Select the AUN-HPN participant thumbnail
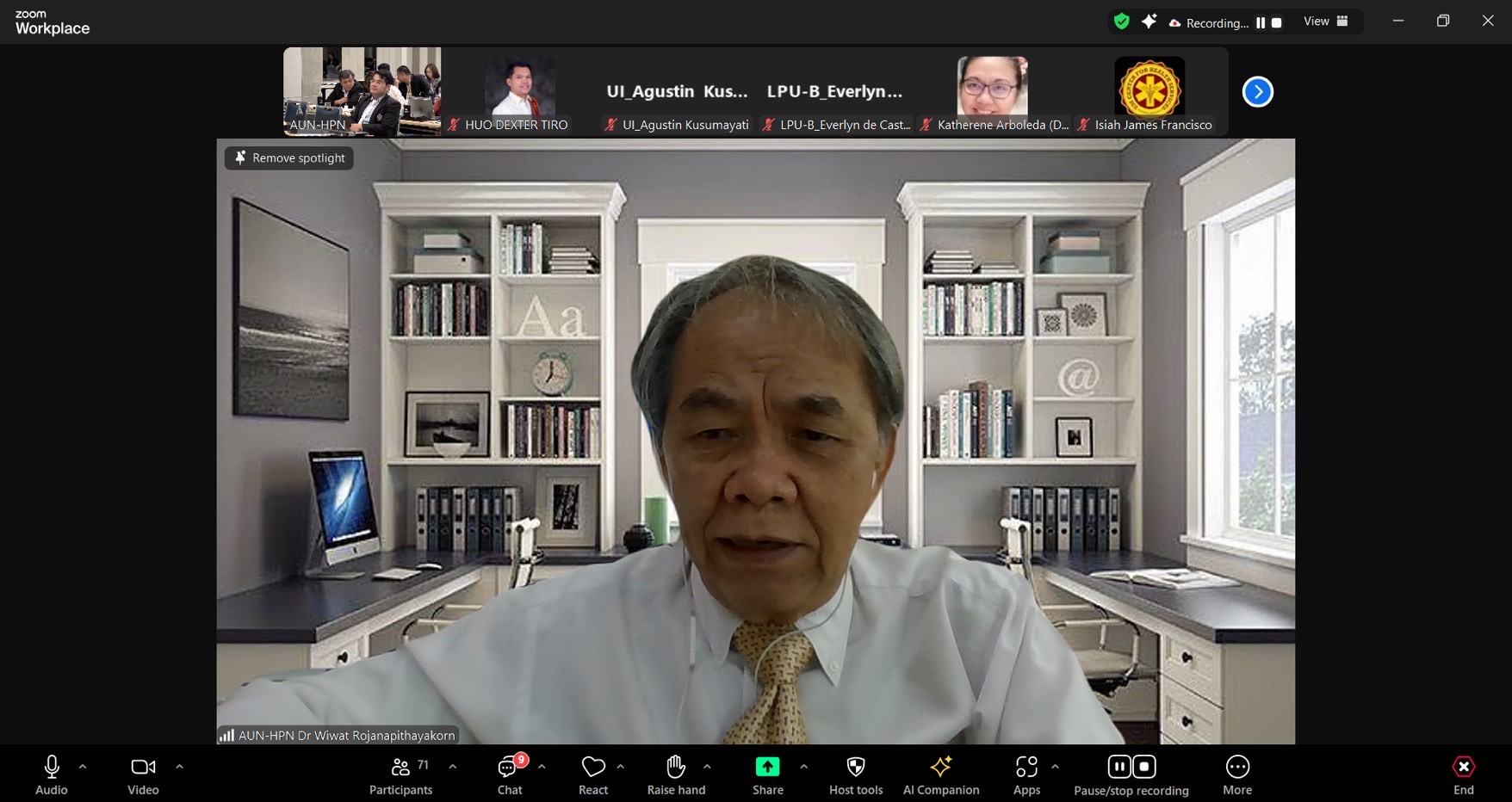1512x802 pixels. click(x=363, y=91)
